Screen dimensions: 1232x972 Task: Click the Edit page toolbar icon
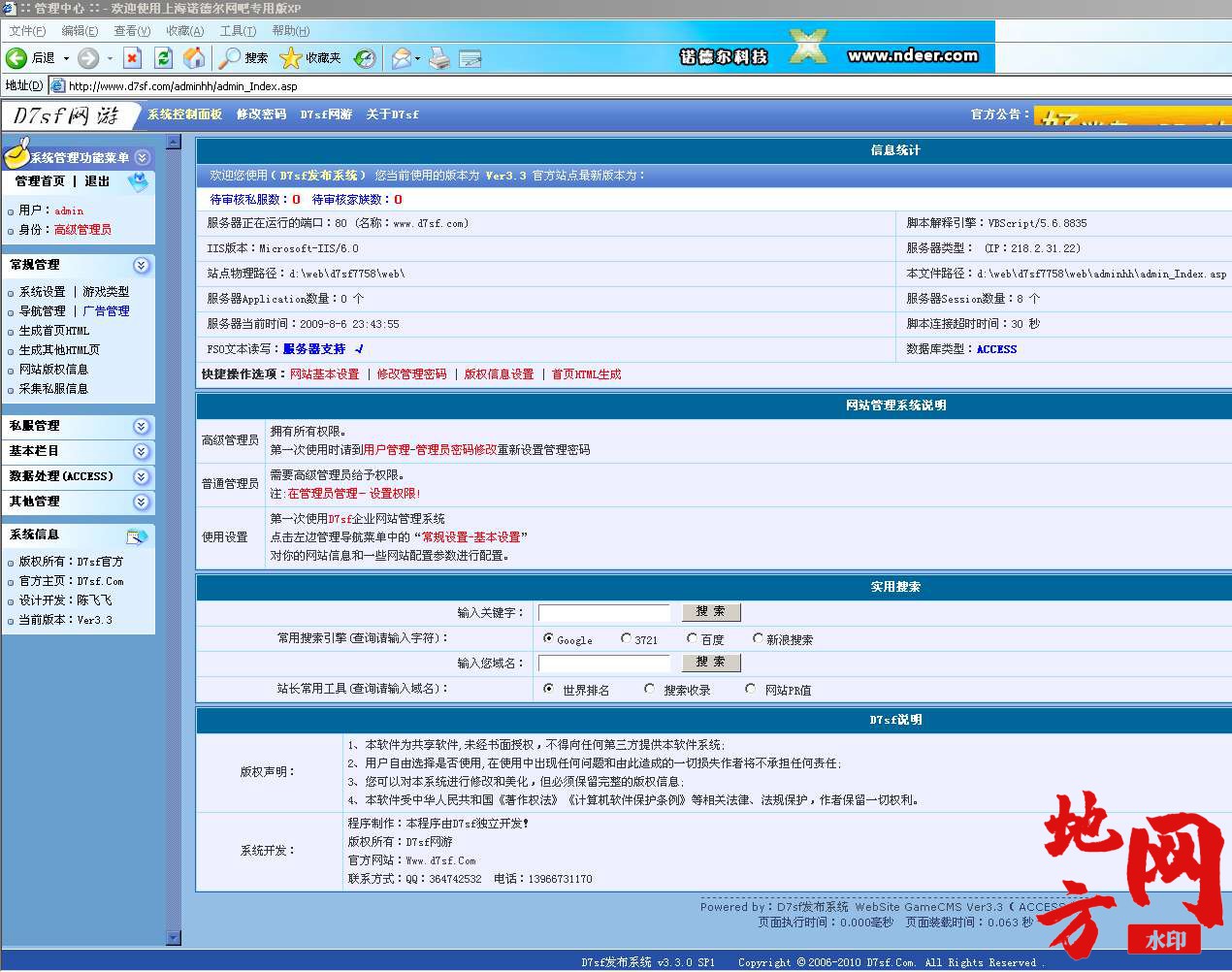470,58
